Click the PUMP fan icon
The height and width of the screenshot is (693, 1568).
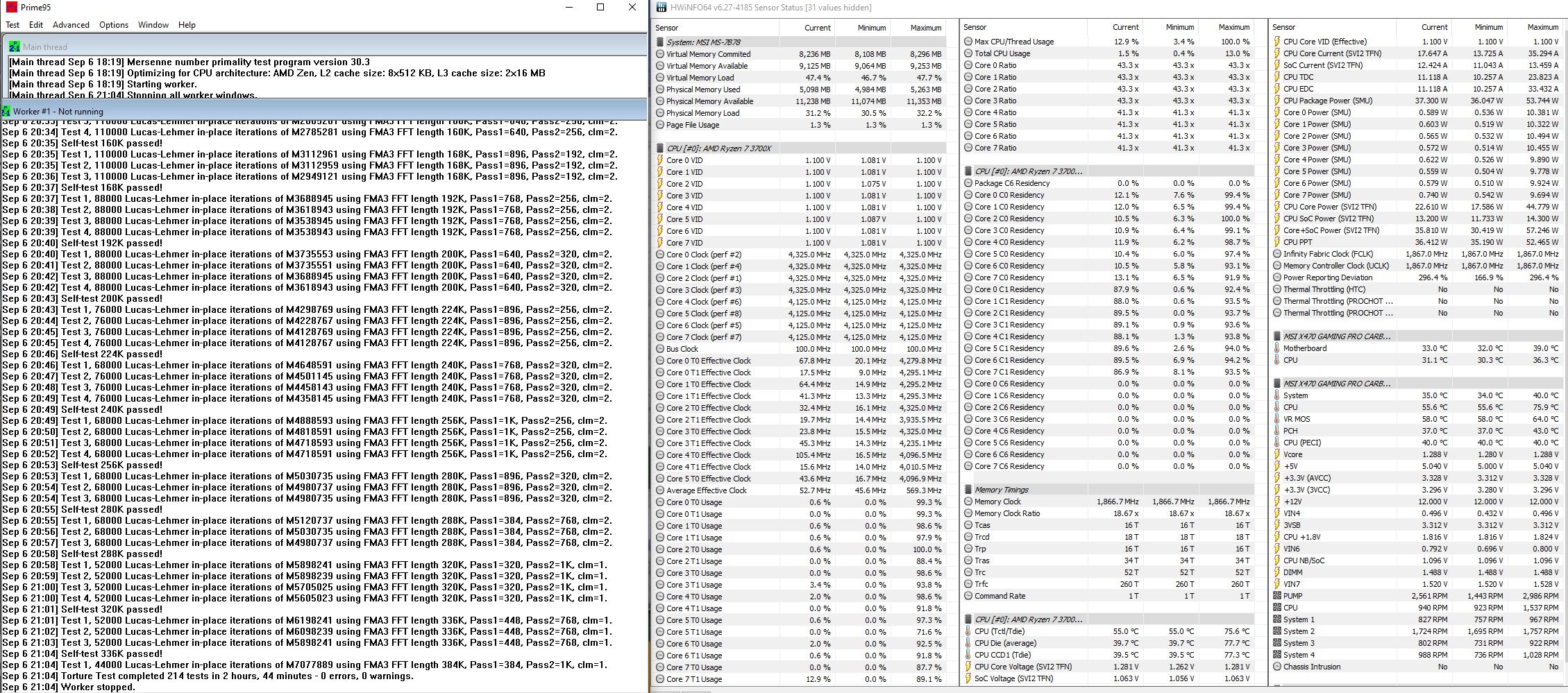coord(1277,596)
